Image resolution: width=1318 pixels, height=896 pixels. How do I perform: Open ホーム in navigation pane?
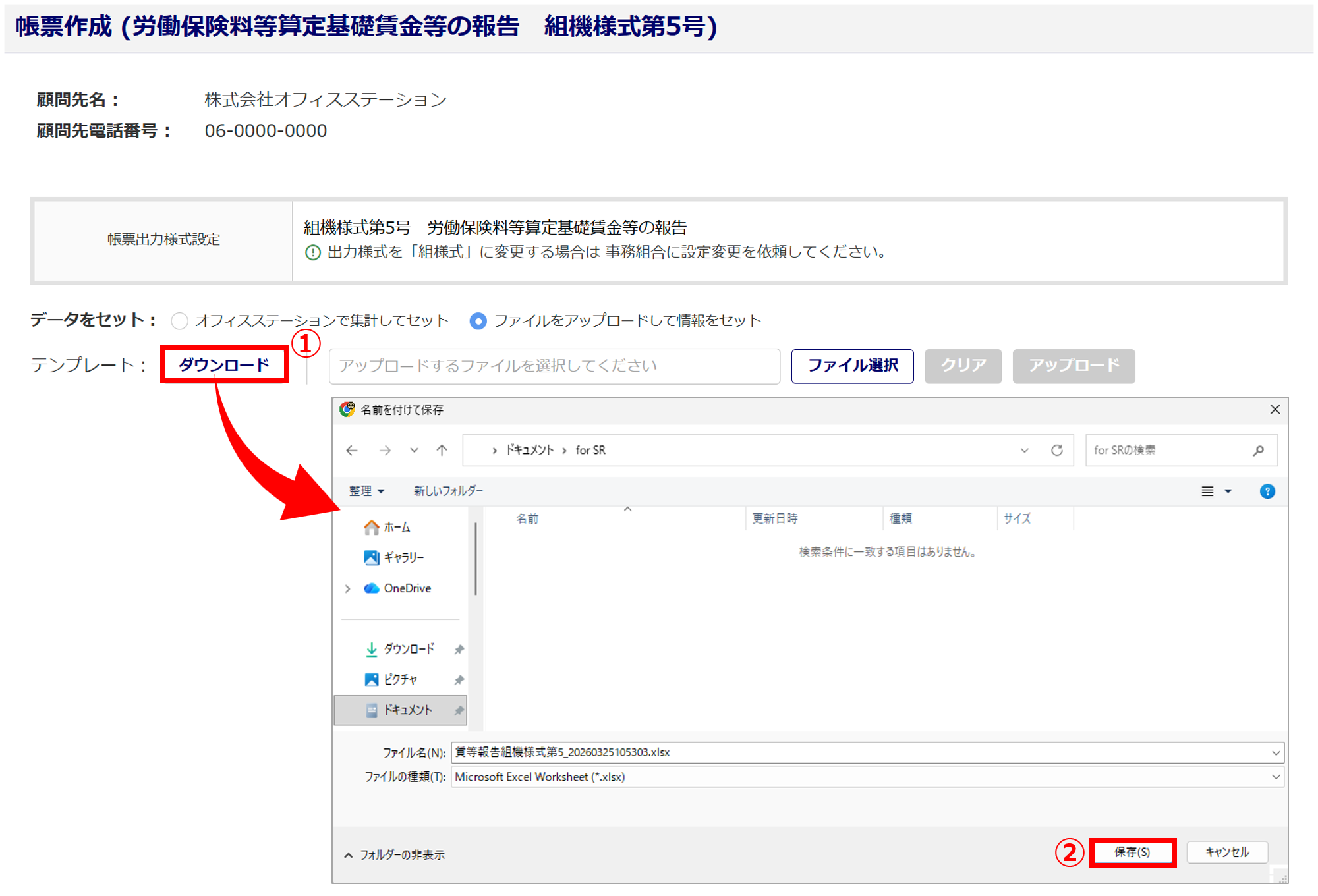coord(397,528)
